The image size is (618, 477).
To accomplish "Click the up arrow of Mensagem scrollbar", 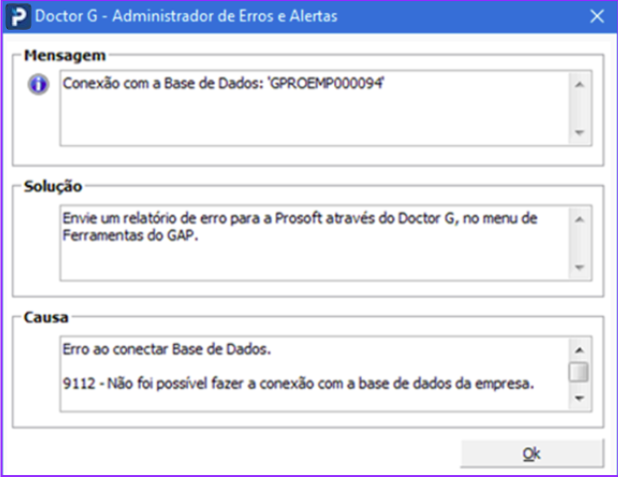I will pyautogui.click(x=579, y=84).
